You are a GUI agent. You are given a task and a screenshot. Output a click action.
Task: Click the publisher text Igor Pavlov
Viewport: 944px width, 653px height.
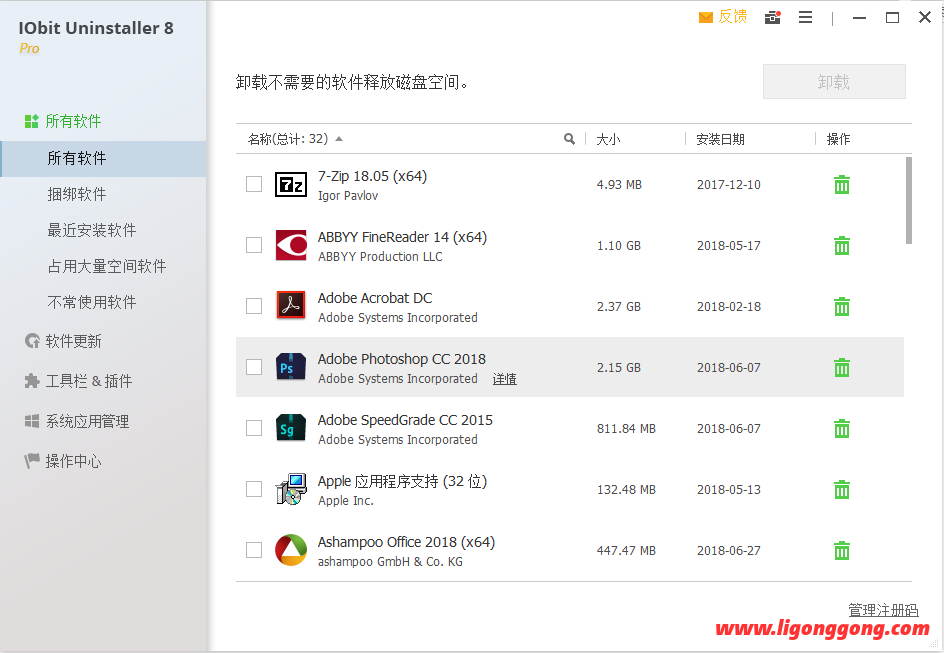348,196
